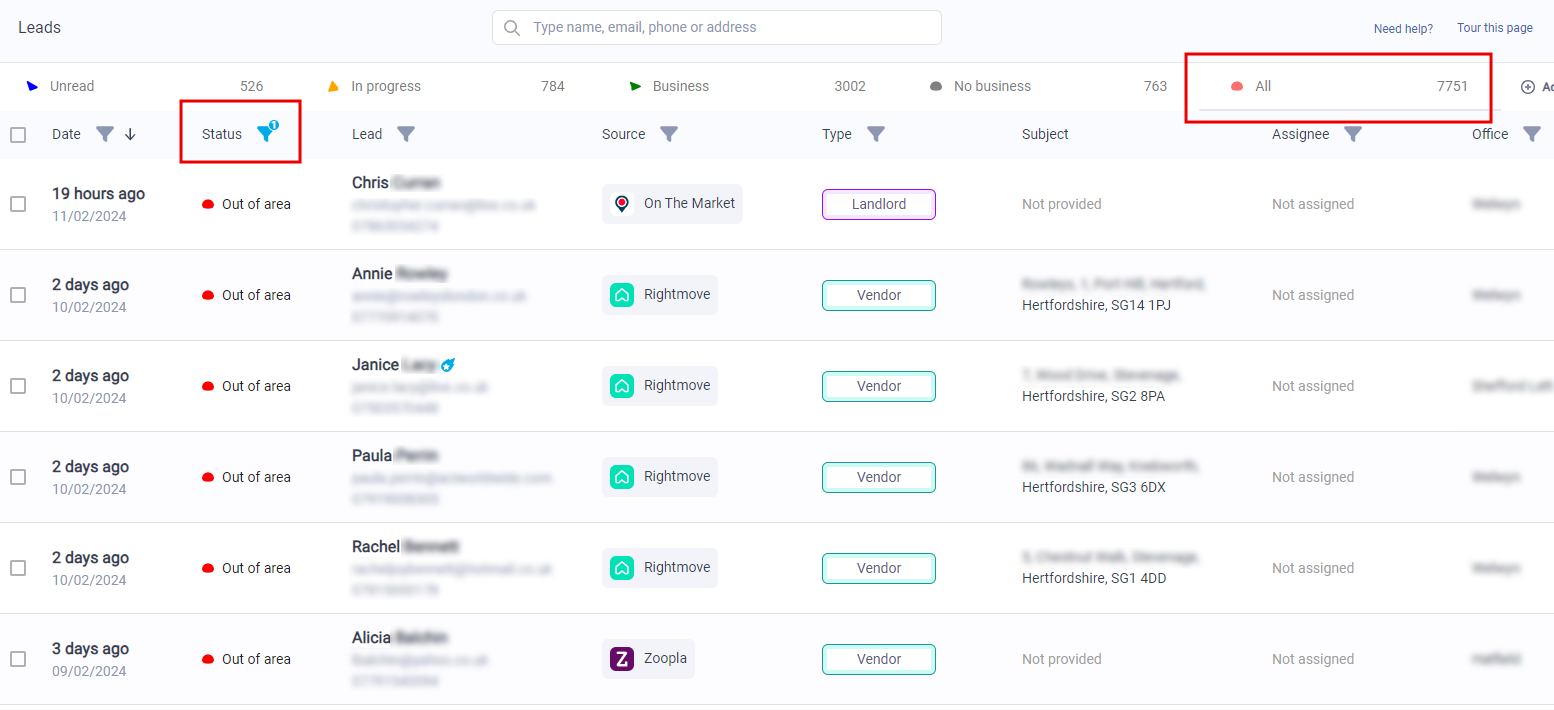
Task: Click the Date column filter icon
Action: coord(104,134)
